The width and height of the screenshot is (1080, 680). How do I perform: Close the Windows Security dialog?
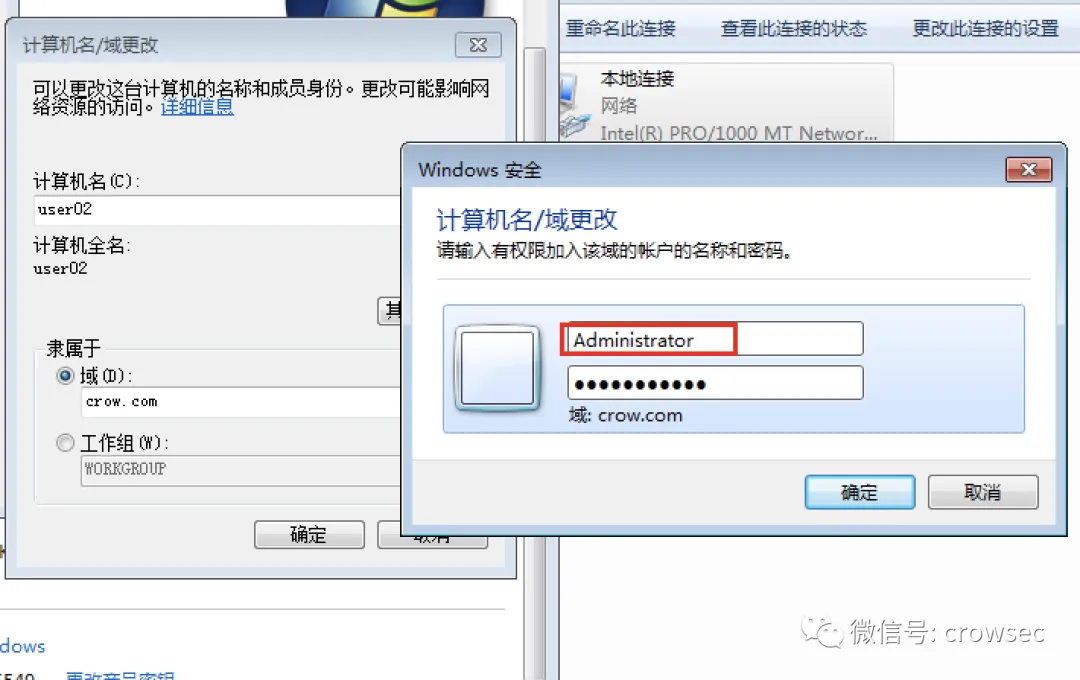coord(1028,169)
